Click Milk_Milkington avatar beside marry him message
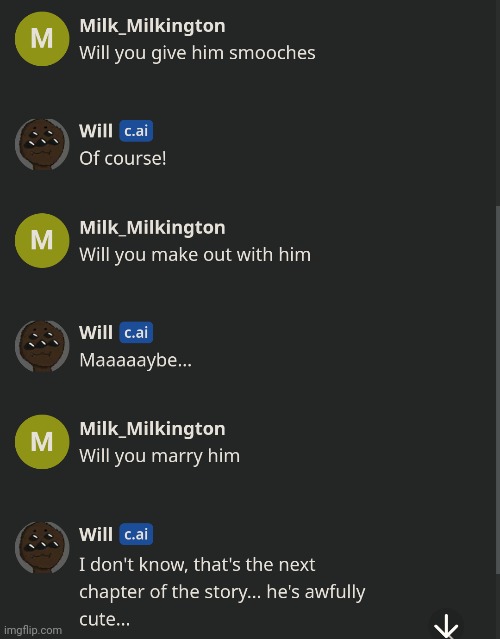This screenshot has width=500, height=639. [x=42, y=442]
